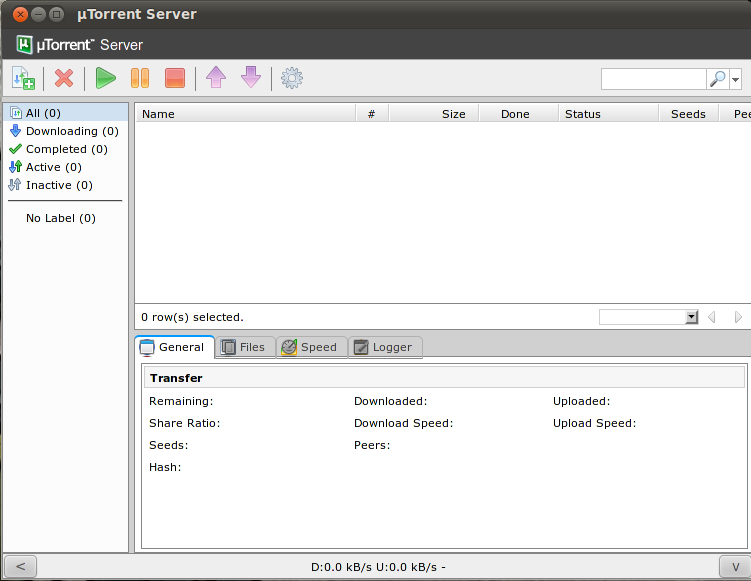
Task: Click the All category list icon
Action: [x=16, y=113]
